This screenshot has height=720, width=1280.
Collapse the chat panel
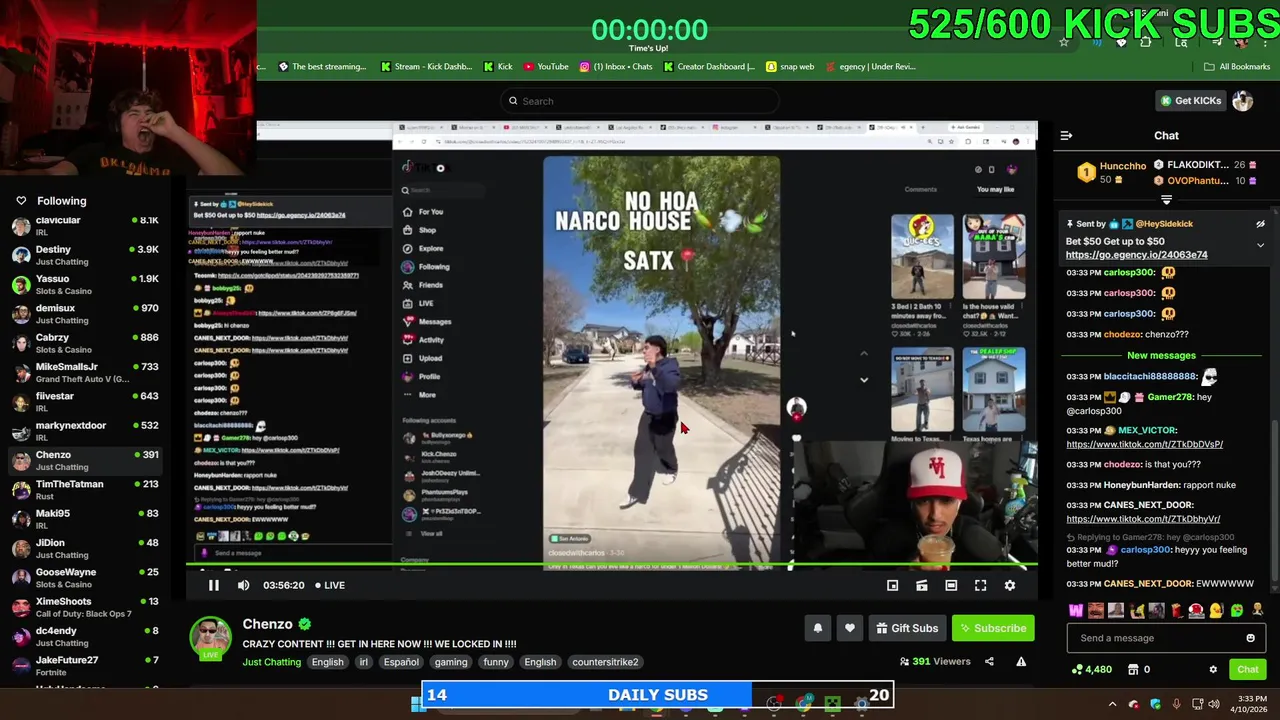(x=1066, y=135)
